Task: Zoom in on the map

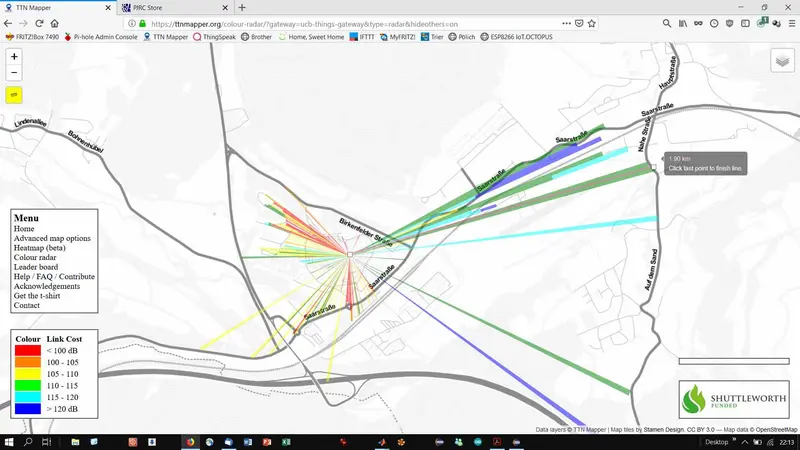Action: point(14,57)
